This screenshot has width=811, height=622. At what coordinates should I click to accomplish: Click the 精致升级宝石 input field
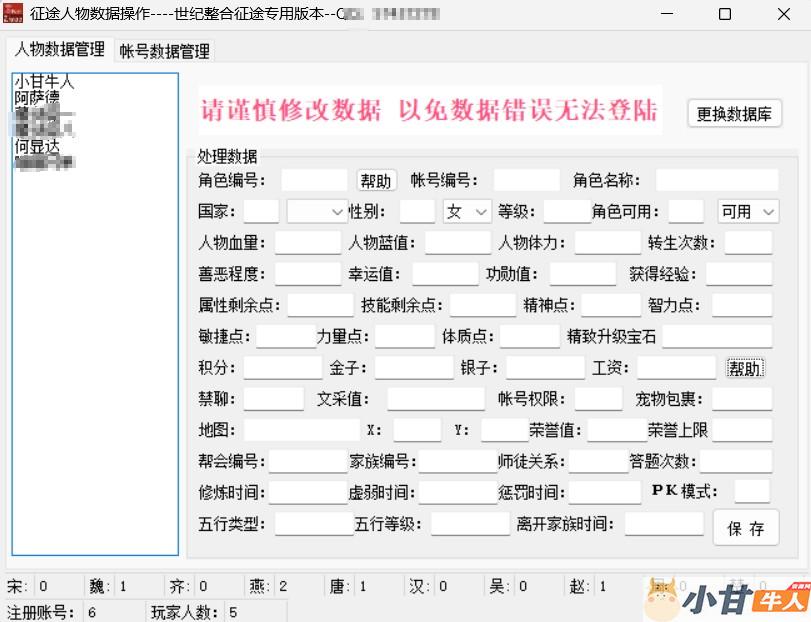point(717,337)
